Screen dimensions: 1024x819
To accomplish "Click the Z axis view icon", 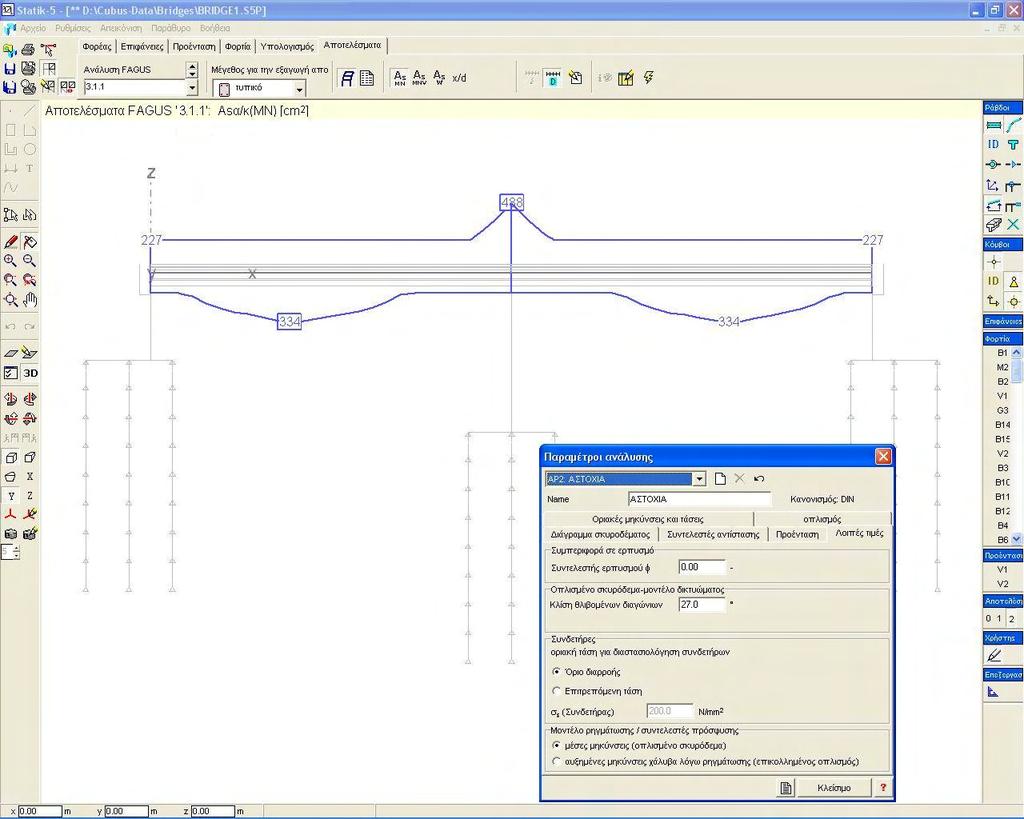I will [29, 496].
